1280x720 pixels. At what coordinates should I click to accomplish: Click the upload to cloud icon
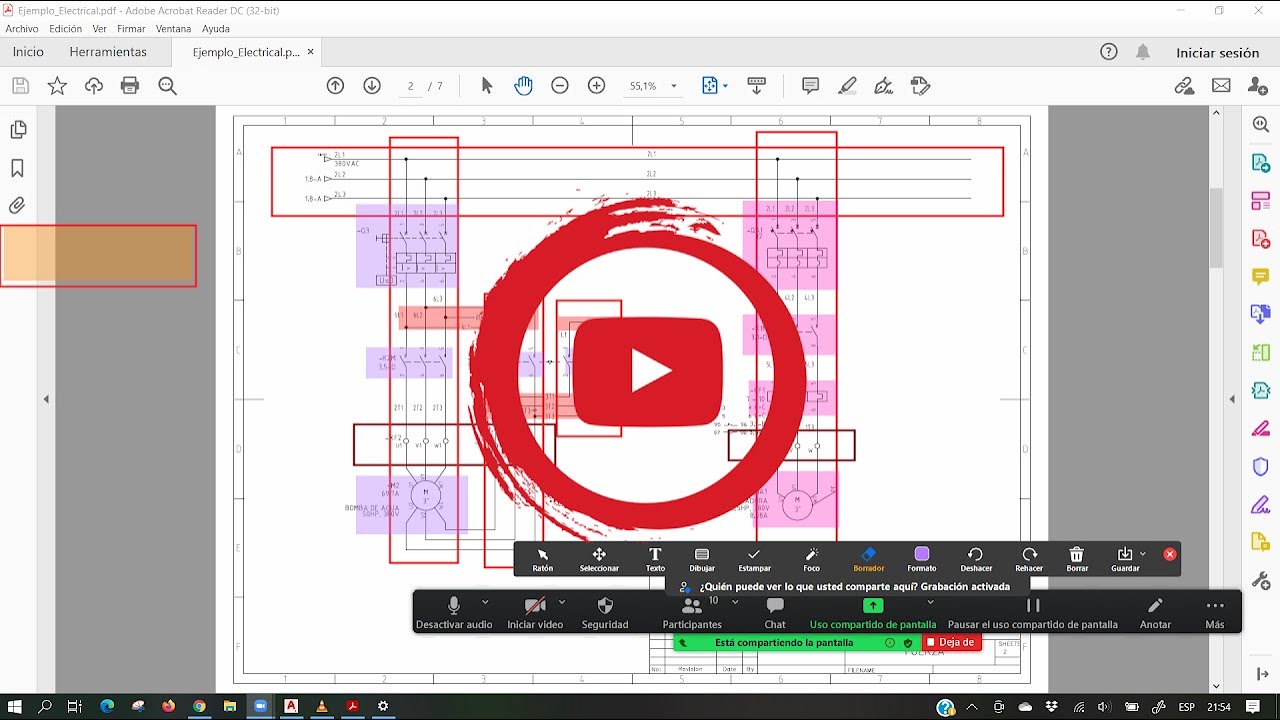94,86
